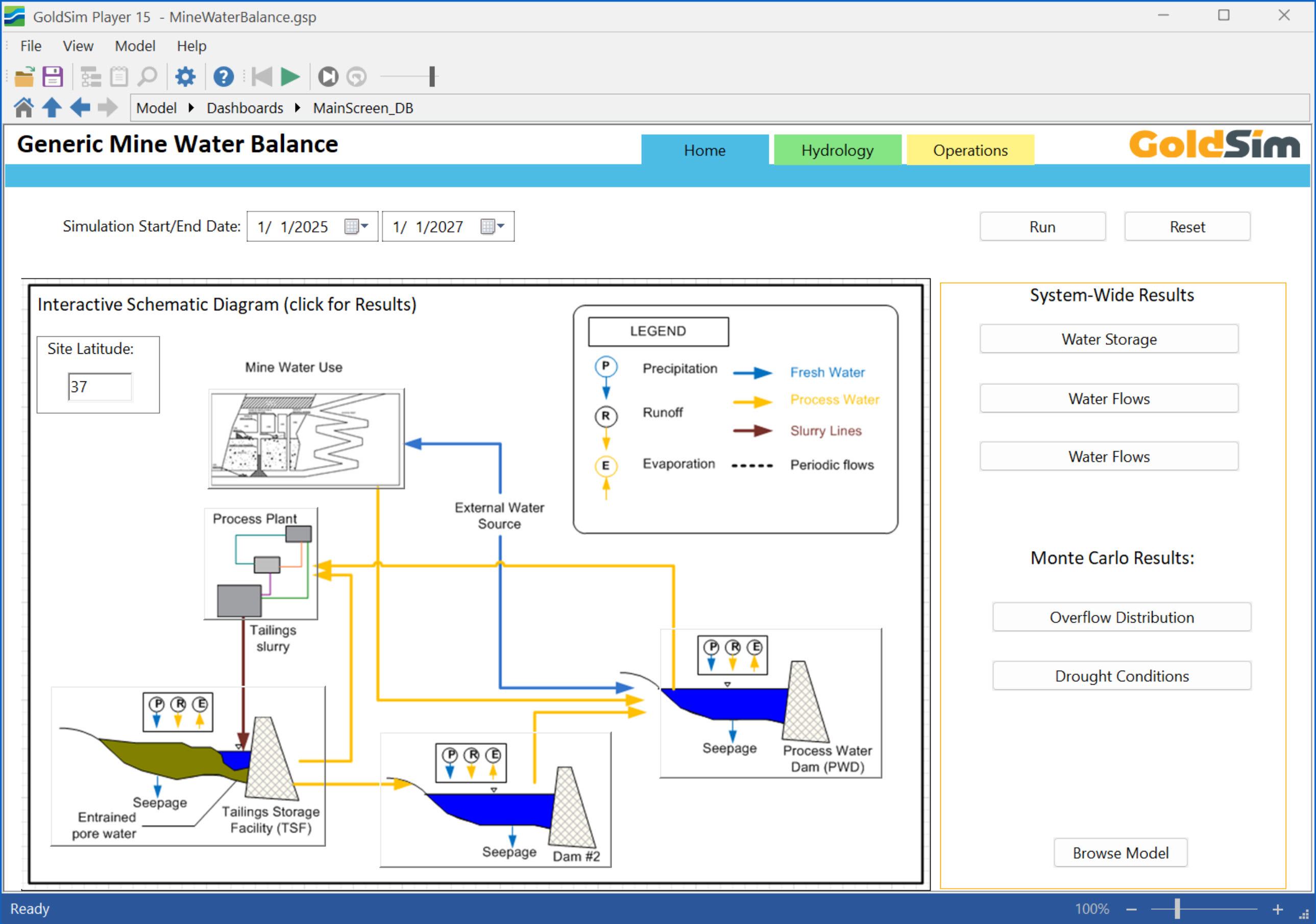Open the start date calendar picker

click(x=356, y=227)
